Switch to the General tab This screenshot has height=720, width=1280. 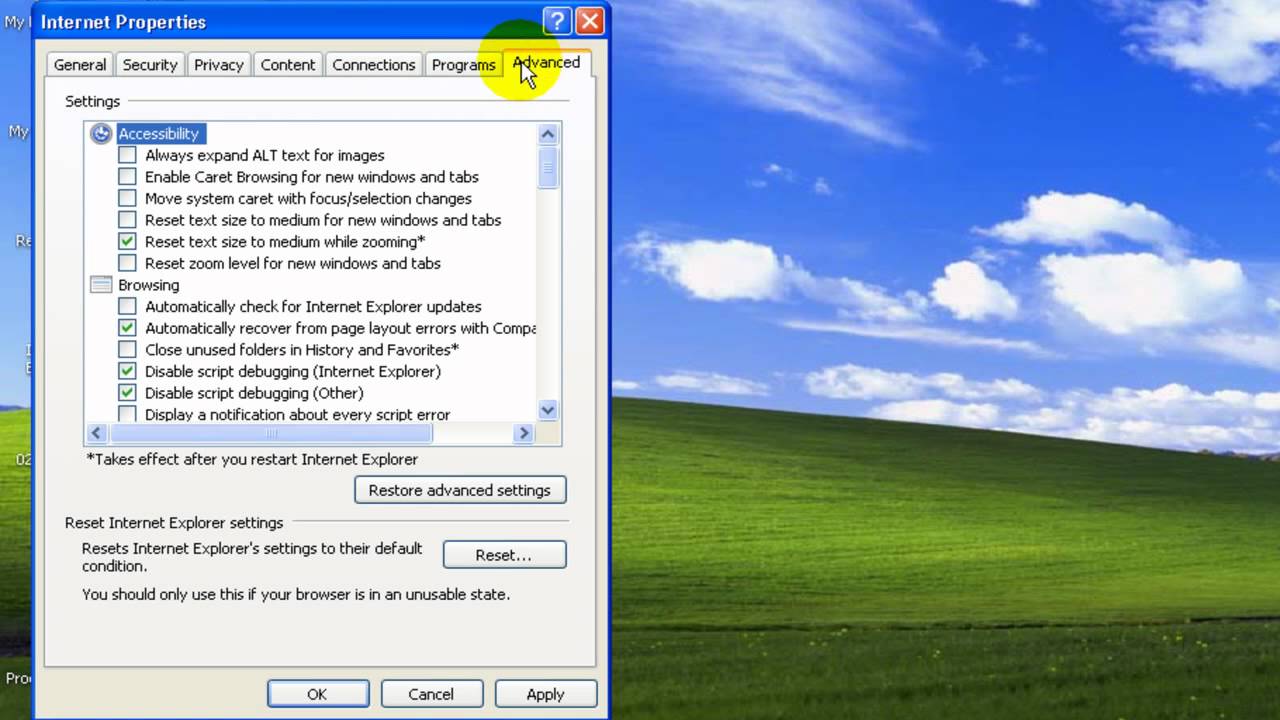point(80,65)
